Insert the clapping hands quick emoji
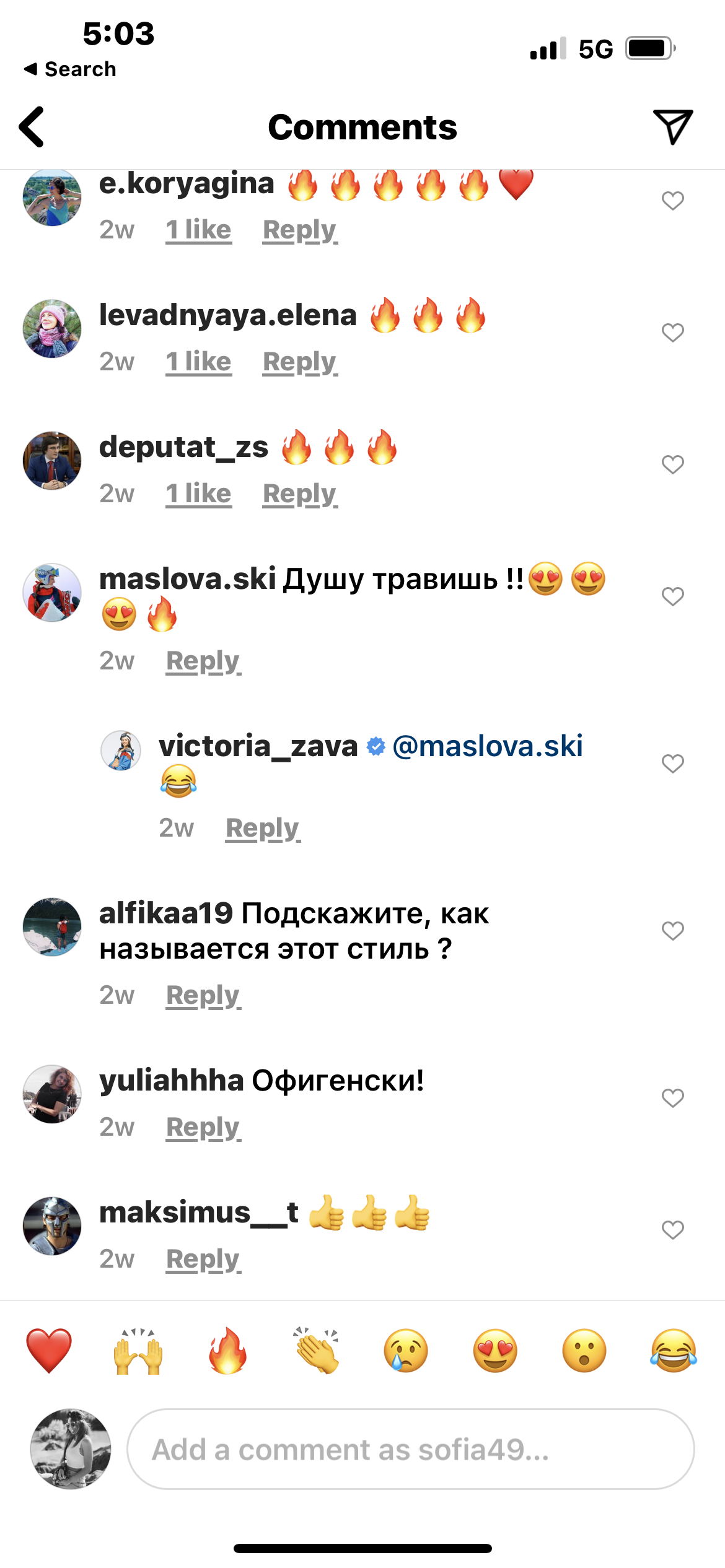725x1568 pixels. pyautogui.click(x=317, y=1351)
